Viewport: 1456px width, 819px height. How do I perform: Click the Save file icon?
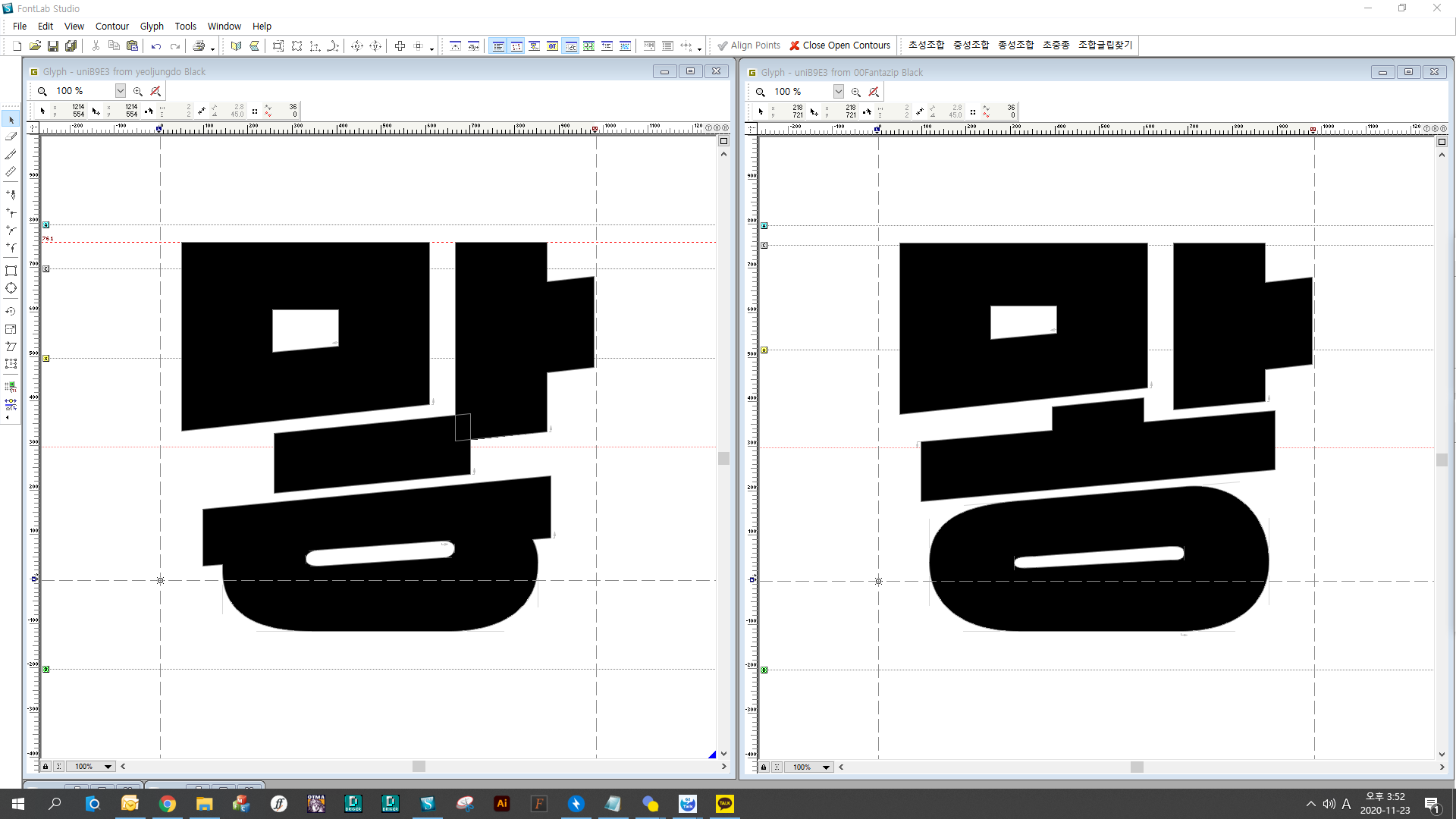(53, 46)
